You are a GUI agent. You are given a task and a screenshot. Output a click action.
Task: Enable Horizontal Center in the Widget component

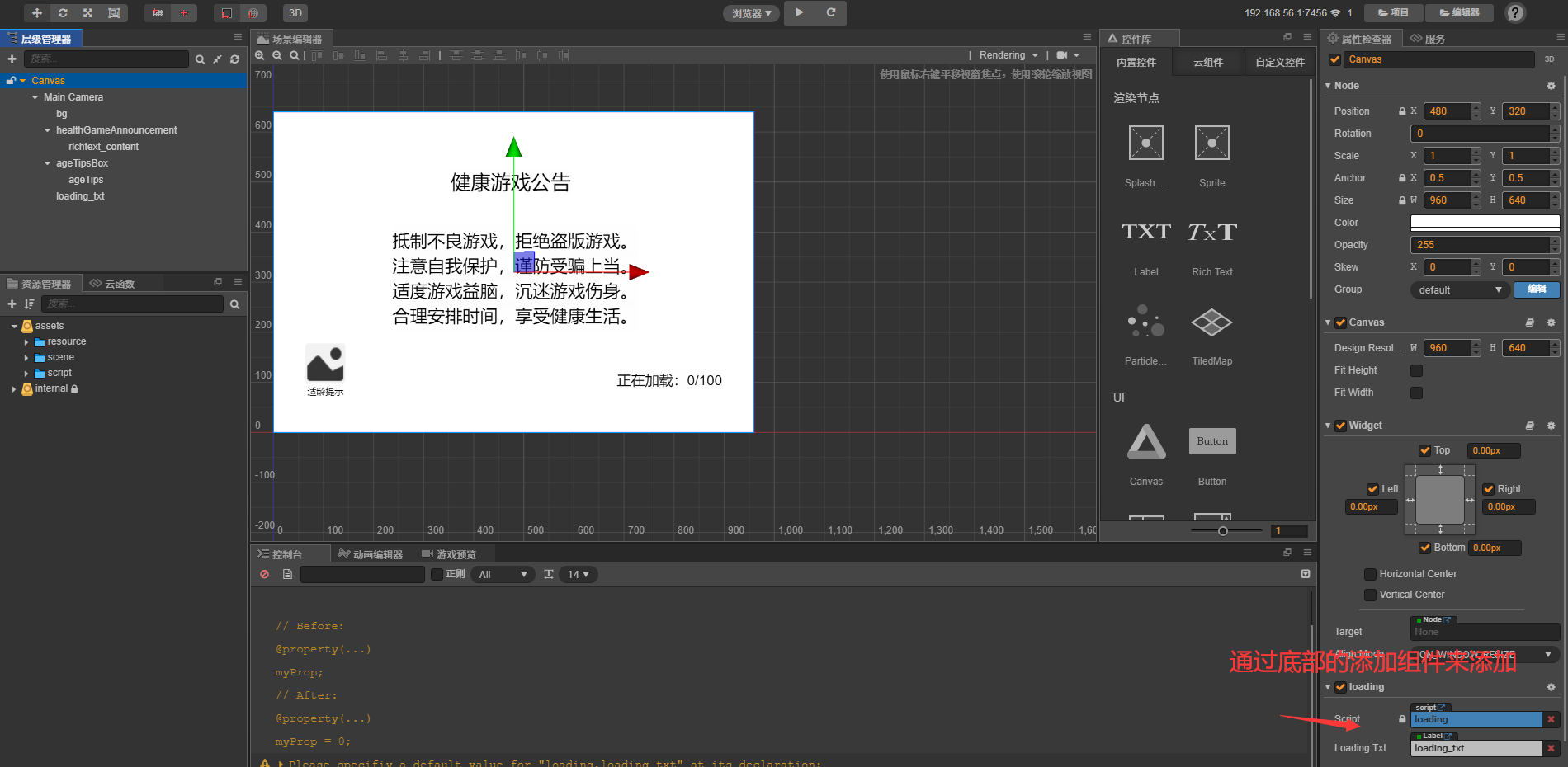point(1371,574)
